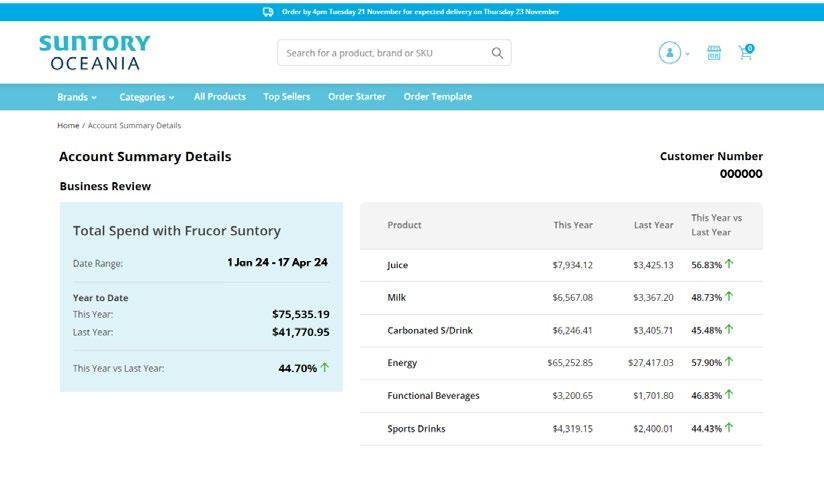Click the $65,252.85 Energy value
This screenshot has width=824, height=496.
coord(570,363)
